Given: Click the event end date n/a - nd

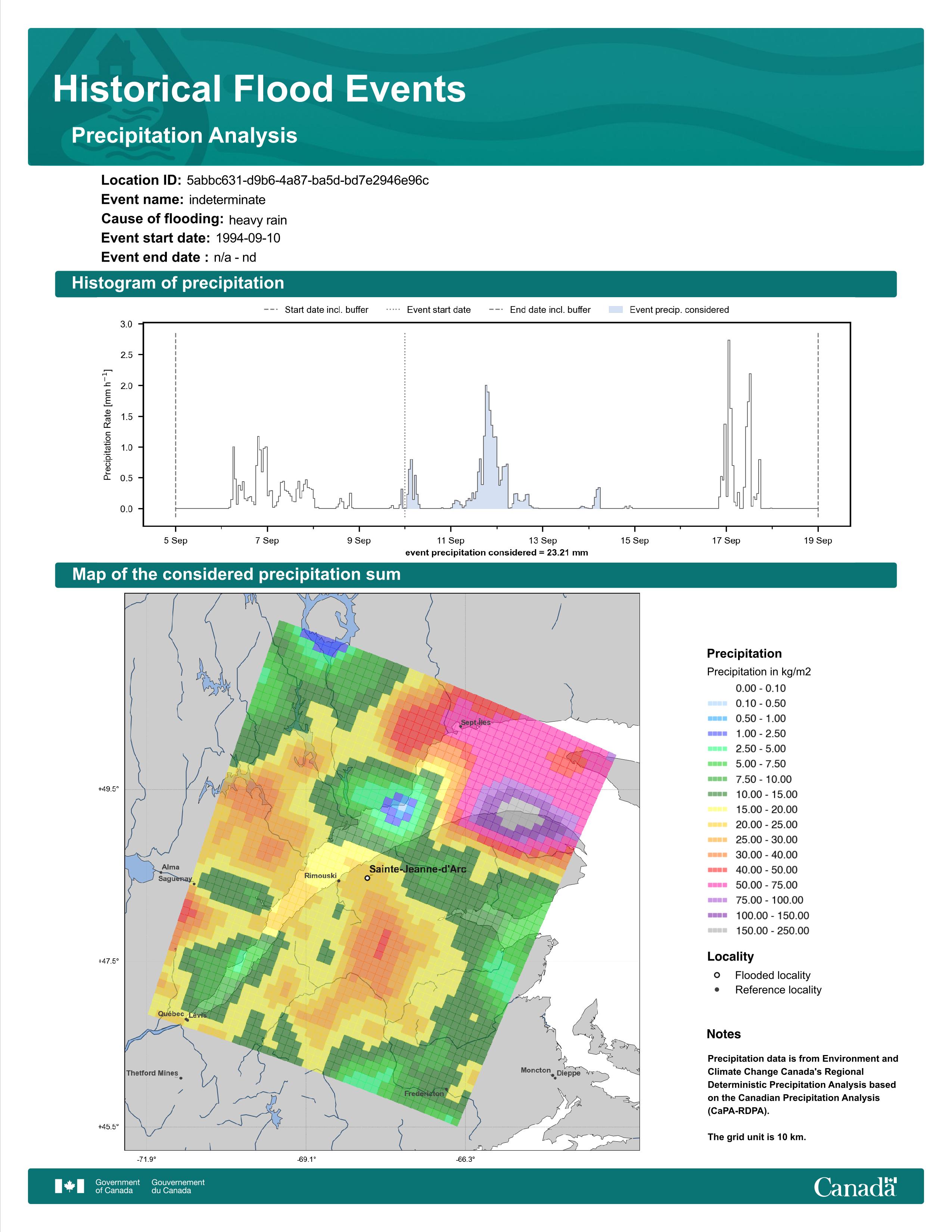Looking at the screenshot, I should tap(234, 257).
